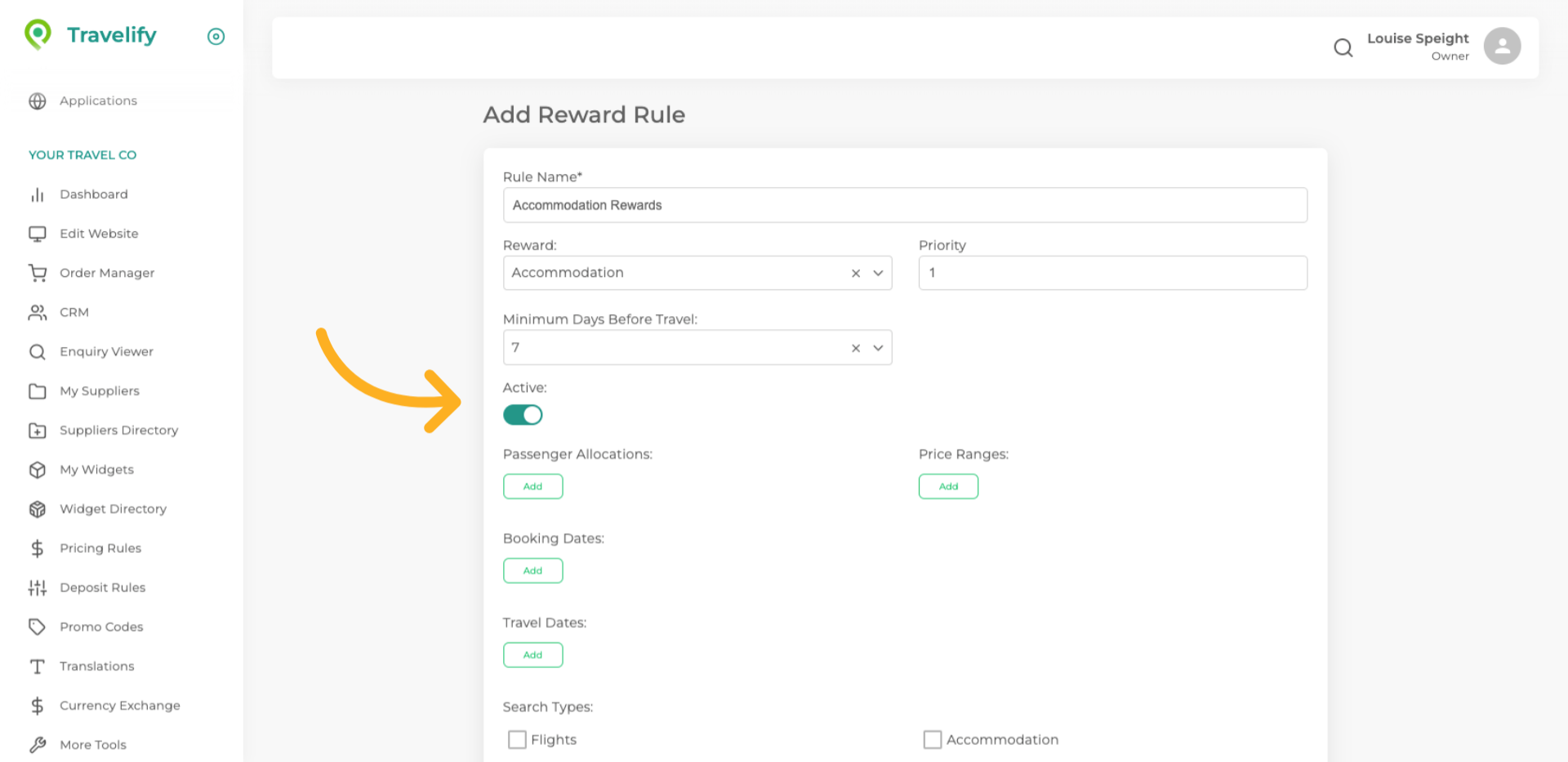Click the Deposit Rules sliders icon
The height and width of the screenshot is (762, 1568).
click(x=38, y=587)
